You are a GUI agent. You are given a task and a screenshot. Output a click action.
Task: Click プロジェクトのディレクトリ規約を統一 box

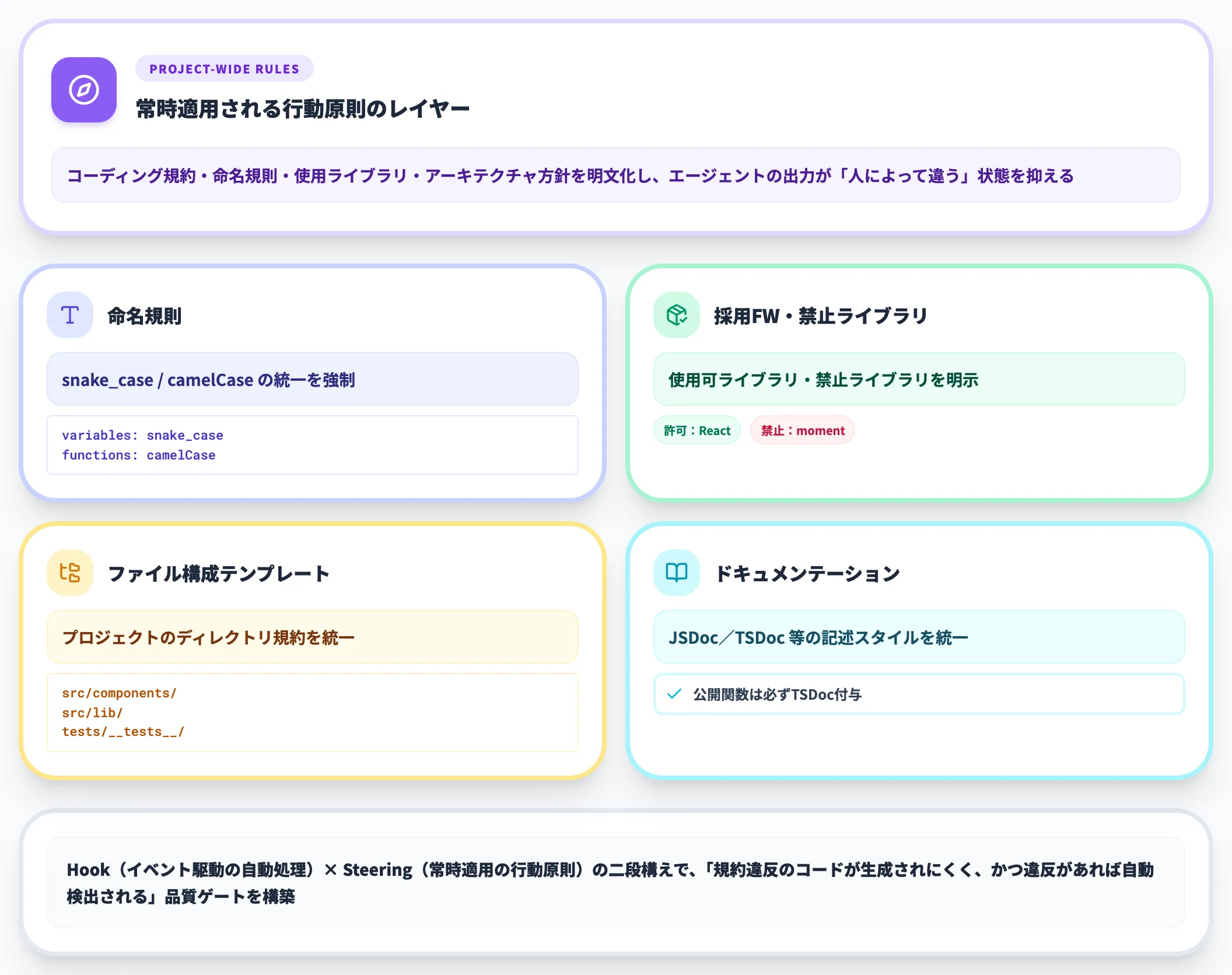click(313, 637)
